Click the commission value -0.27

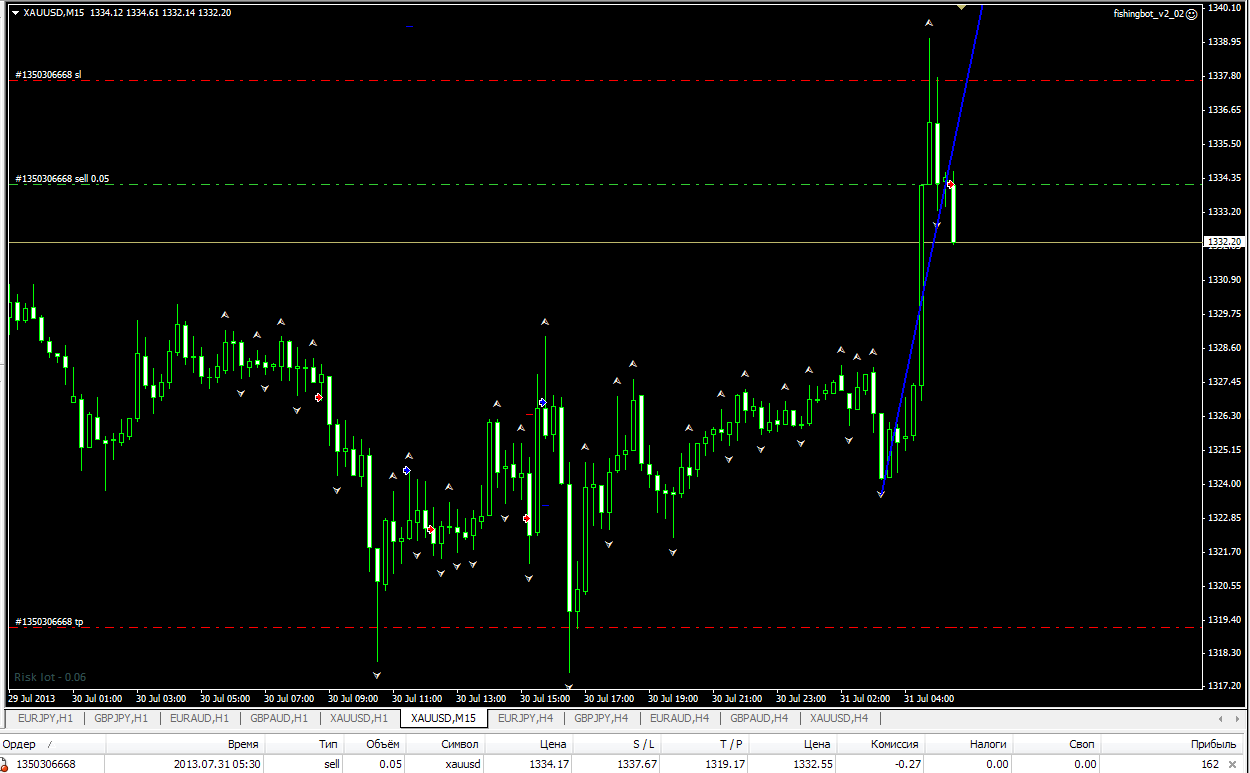908,764
